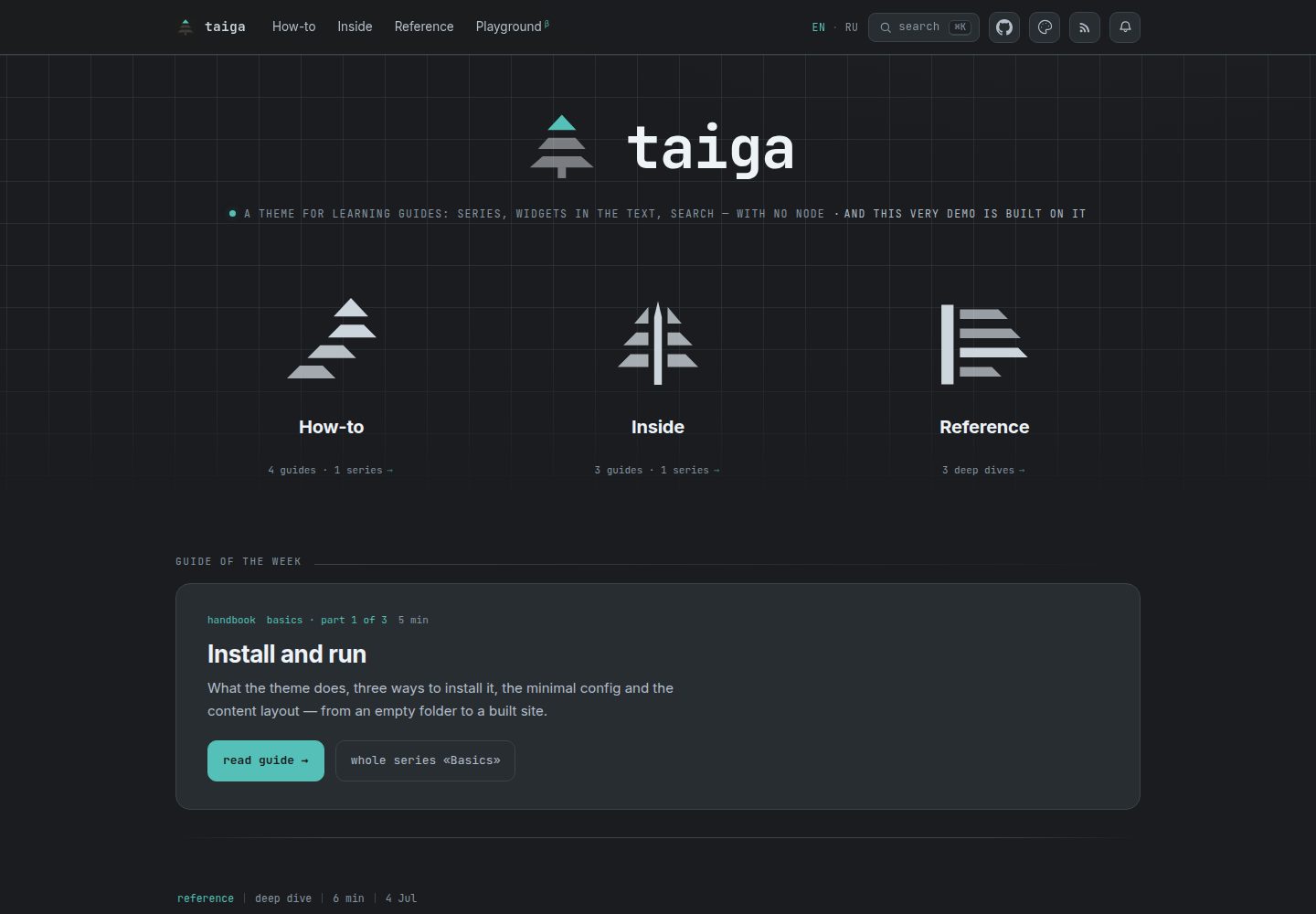Click the "deep dive" label text
The height and width of the screenshot is (914, 1316).
(283, 898)
